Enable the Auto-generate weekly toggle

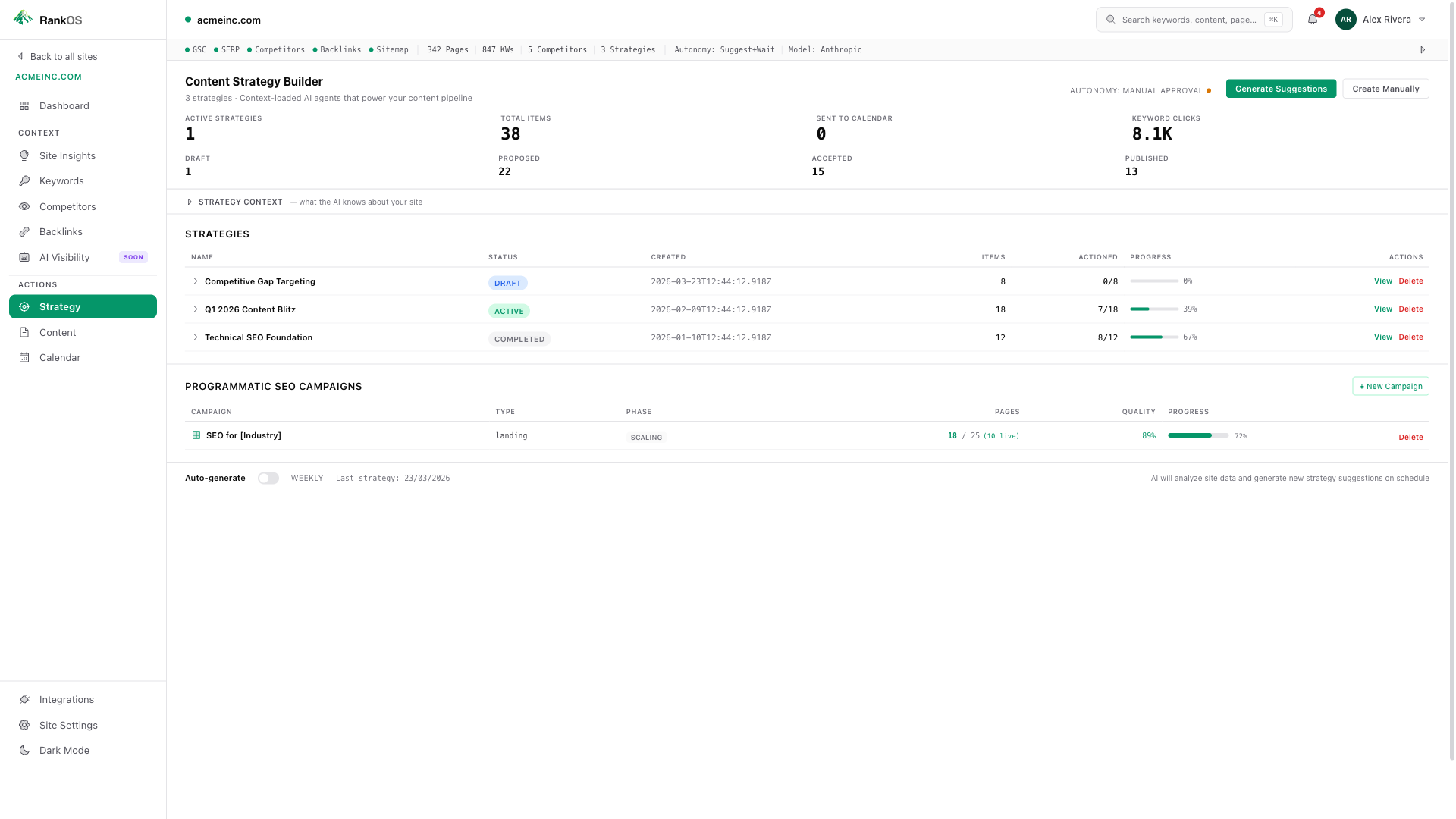pos(268,478)
